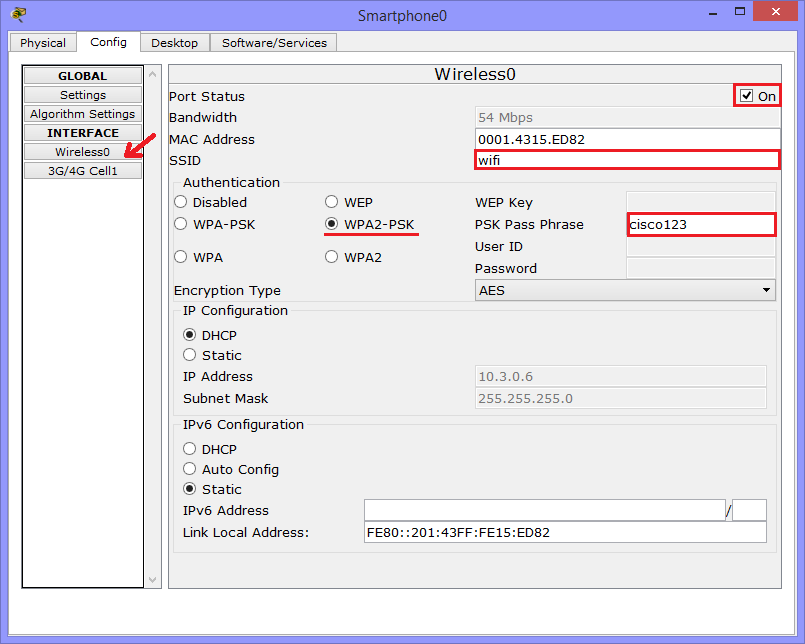Screen dimensions: 805x644
Task: Click the sidebar scrollbar down arrow
Action: [x=152, y=578]
